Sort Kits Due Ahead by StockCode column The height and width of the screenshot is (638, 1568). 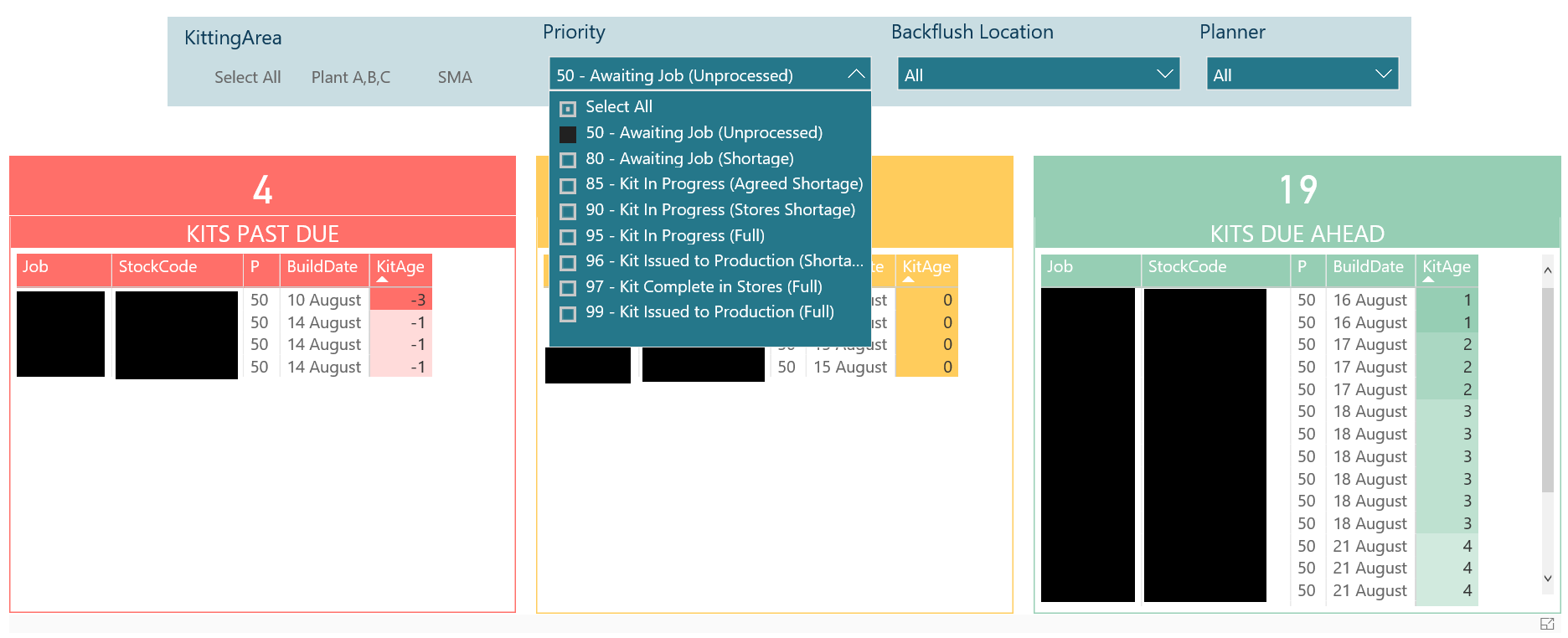click(x=1215, y=270)
